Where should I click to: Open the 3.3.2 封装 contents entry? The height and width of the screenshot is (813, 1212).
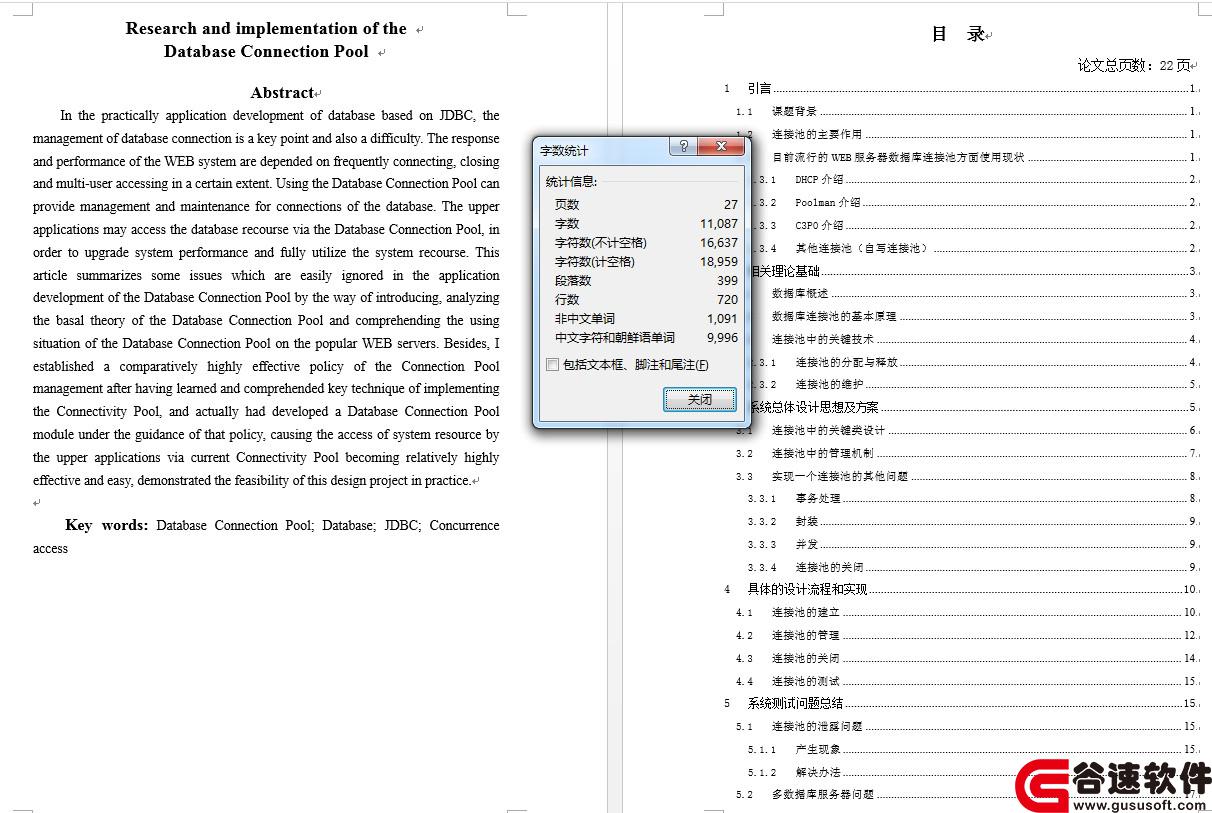973,521
